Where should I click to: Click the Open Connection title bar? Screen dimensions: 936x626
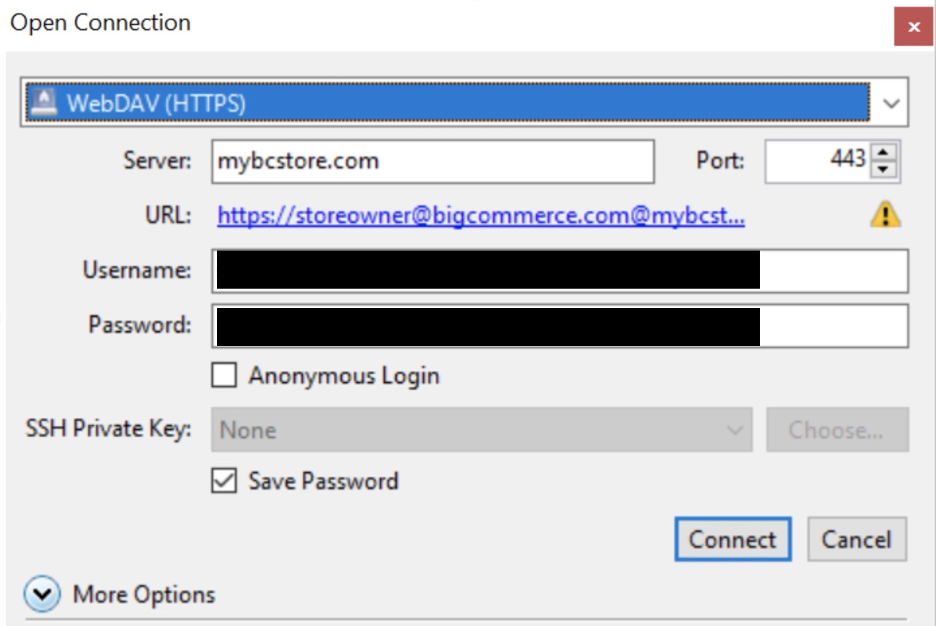400,23
